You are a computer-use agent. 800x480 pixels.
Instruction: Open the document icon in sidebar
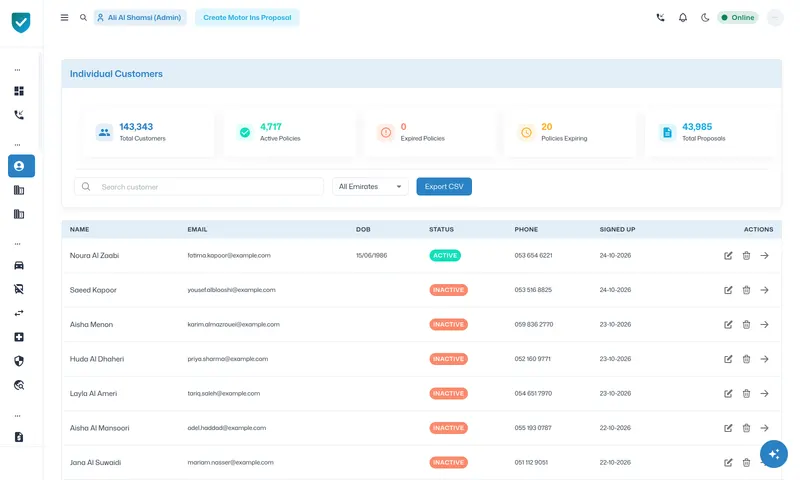point(19,437)
